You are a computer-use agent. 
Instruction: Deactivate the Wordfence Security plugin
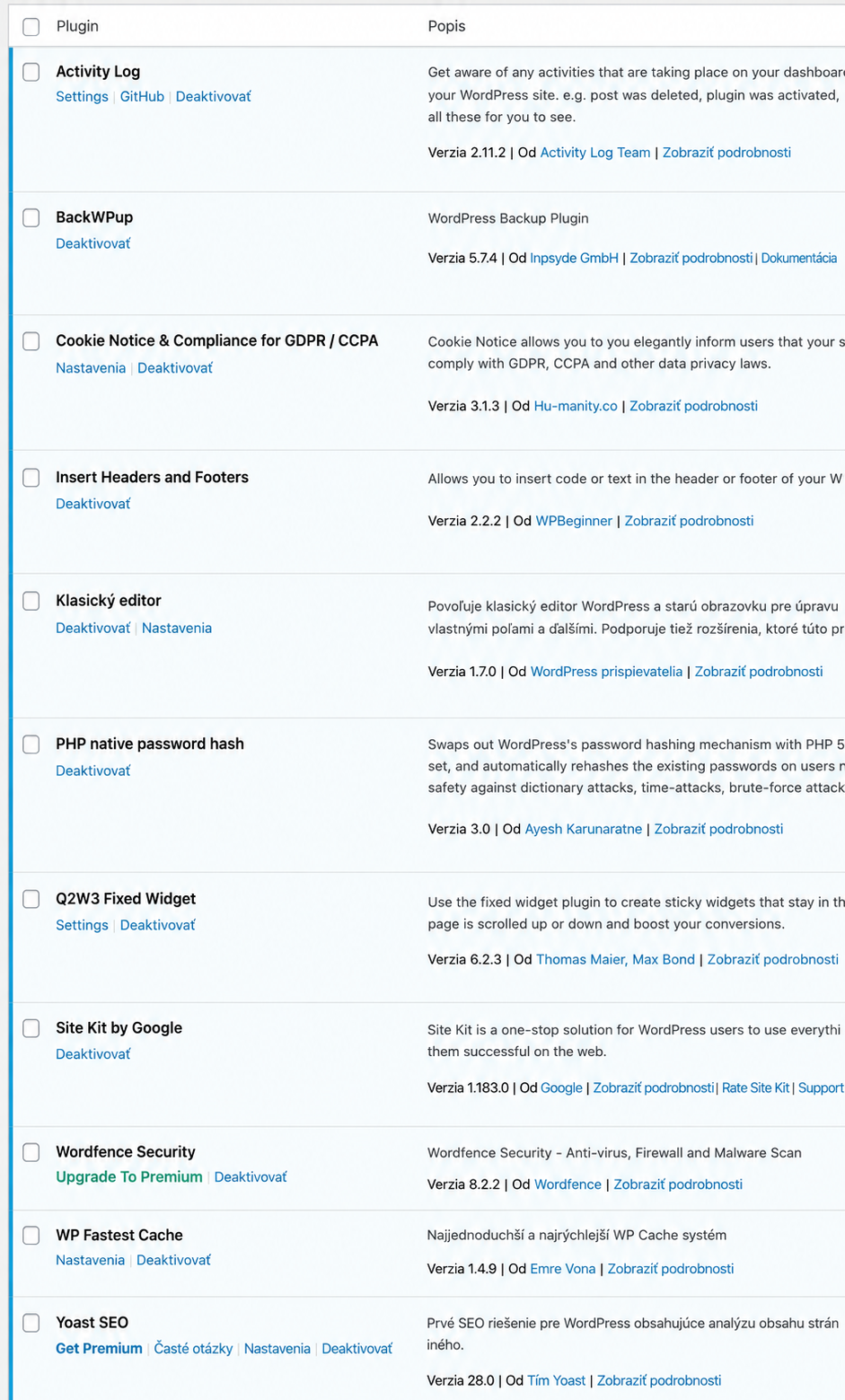click(x=251, y=1177)
